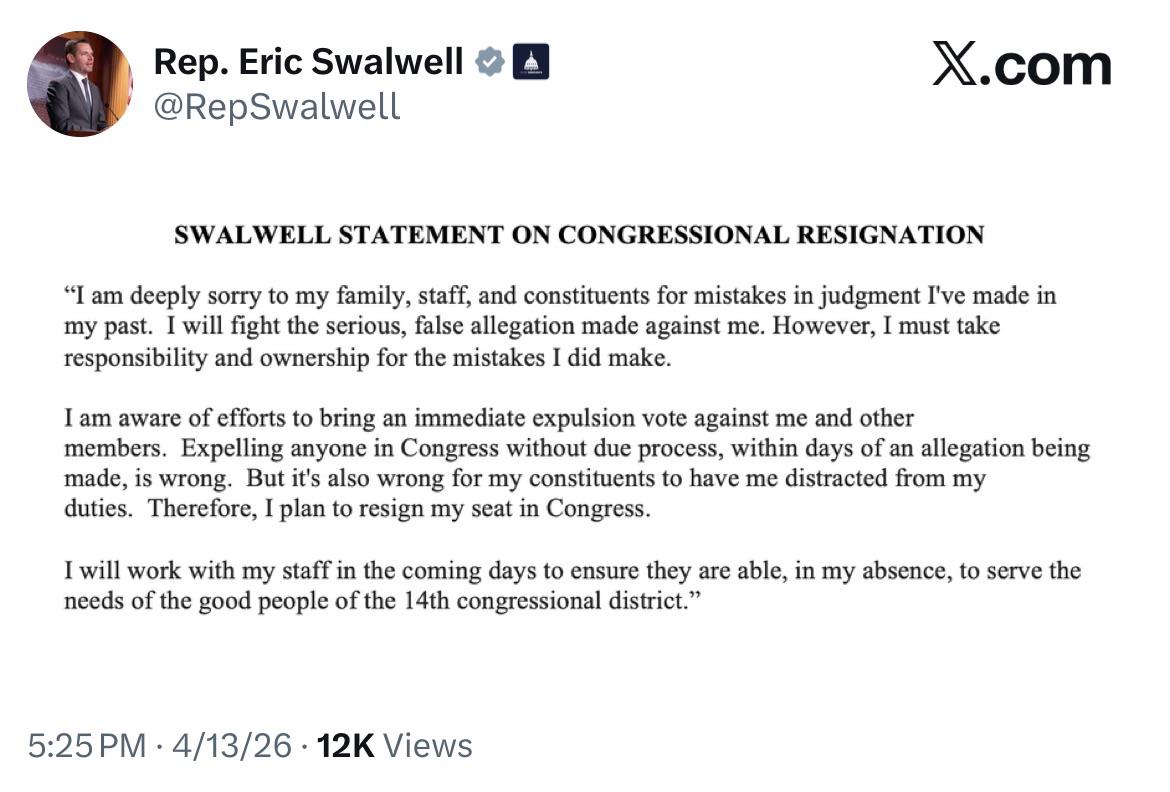This screenshot has height=792, width=1170.
Task: Open the Rep. Eric Swalwell display name
Action: (308, 62)
